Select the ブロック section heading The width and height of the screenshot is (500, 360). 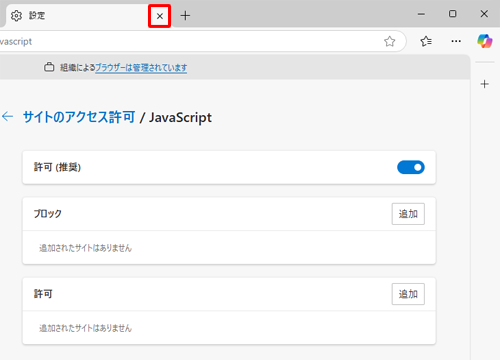pos(48,214)
